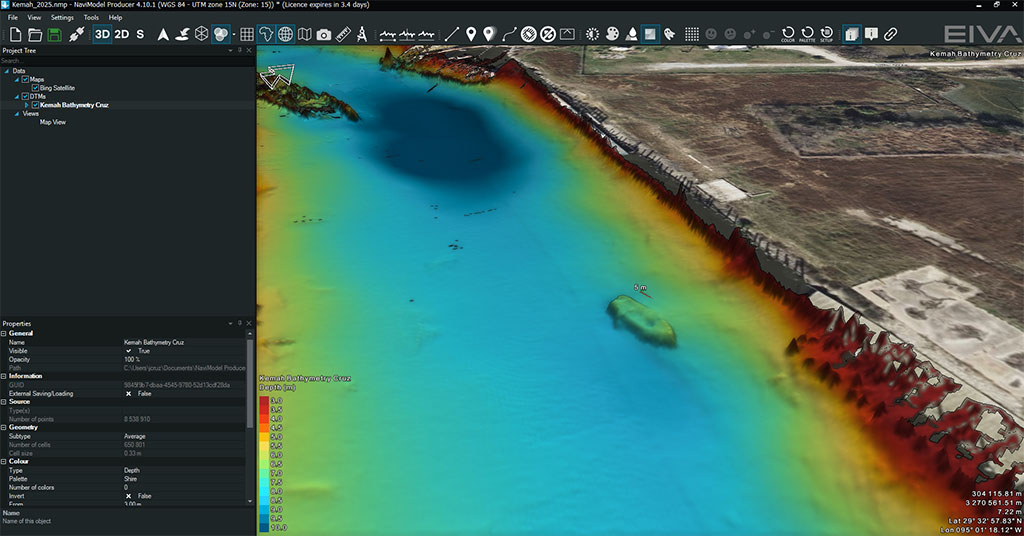Open the Settings menu
The width and height of the screenshot is (1024, 536).
click(x=62, y=17)
